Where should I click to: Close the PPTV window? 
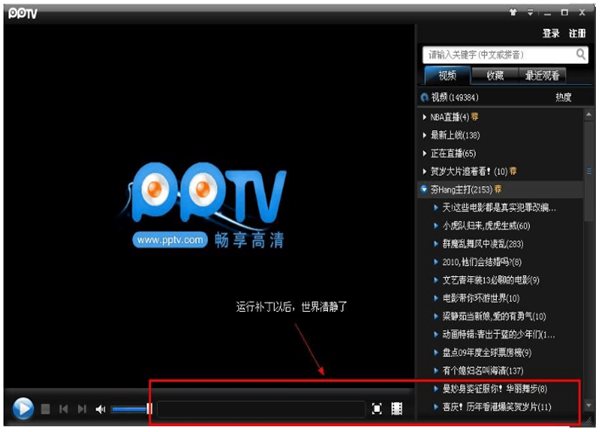pyautogui.click(x=582, y=13)
